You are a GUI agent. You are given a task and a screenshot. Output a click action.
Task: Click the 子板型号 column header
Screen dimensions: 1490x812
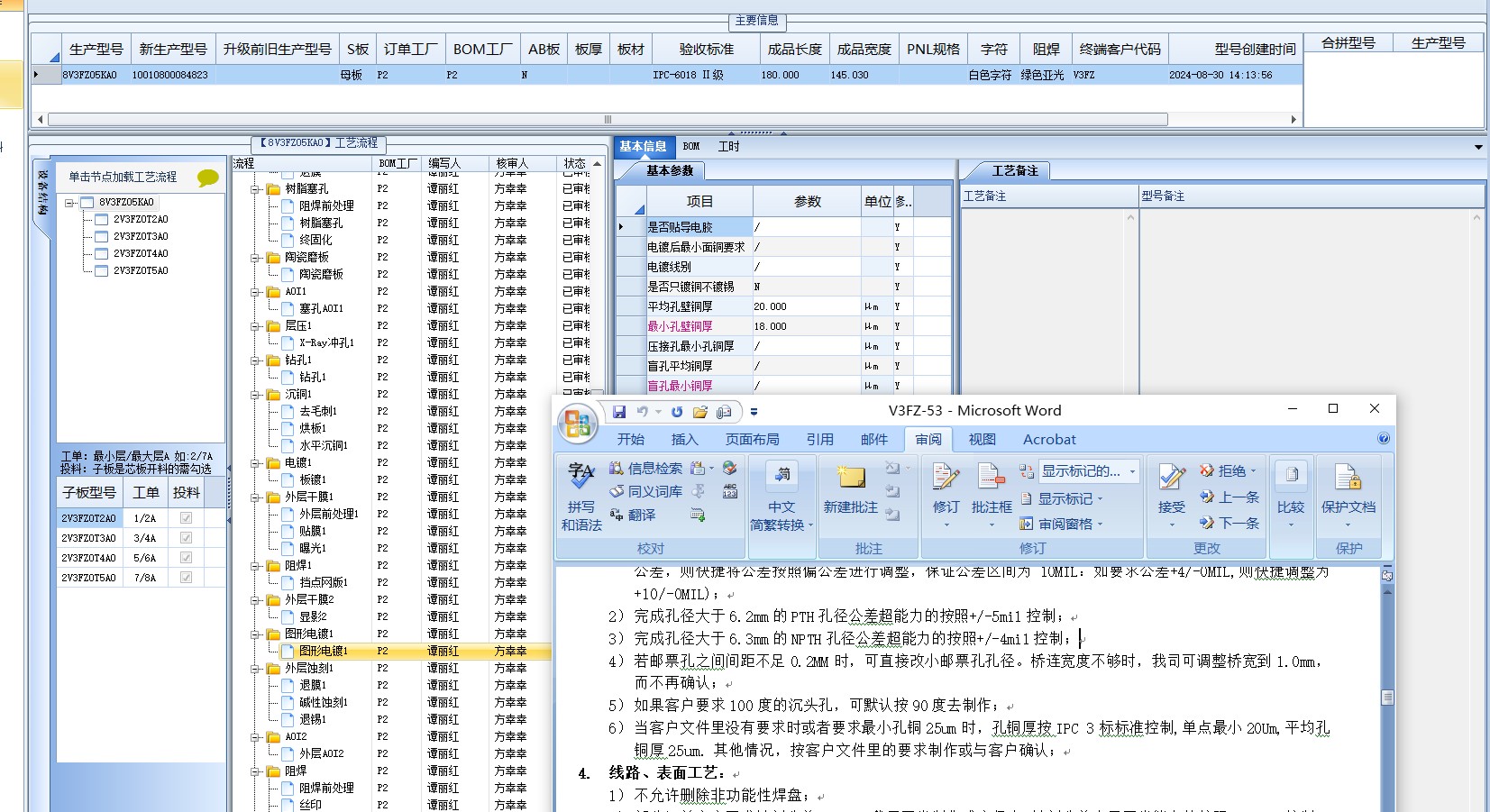point(89,492)
